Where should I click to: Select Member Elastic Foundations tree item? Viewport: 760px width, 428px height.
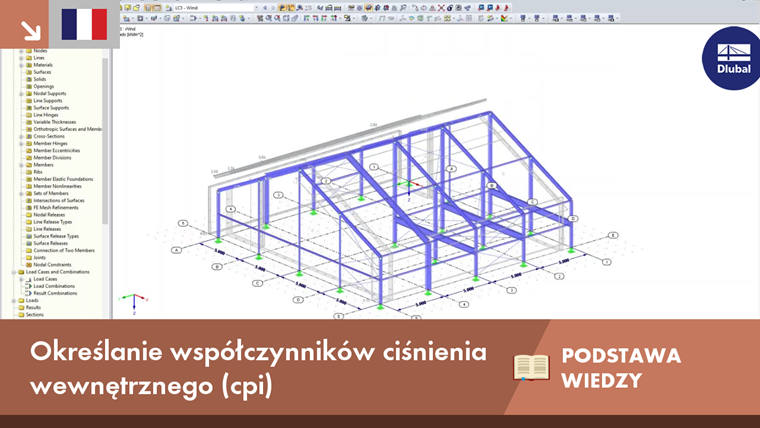coord(63,179)
